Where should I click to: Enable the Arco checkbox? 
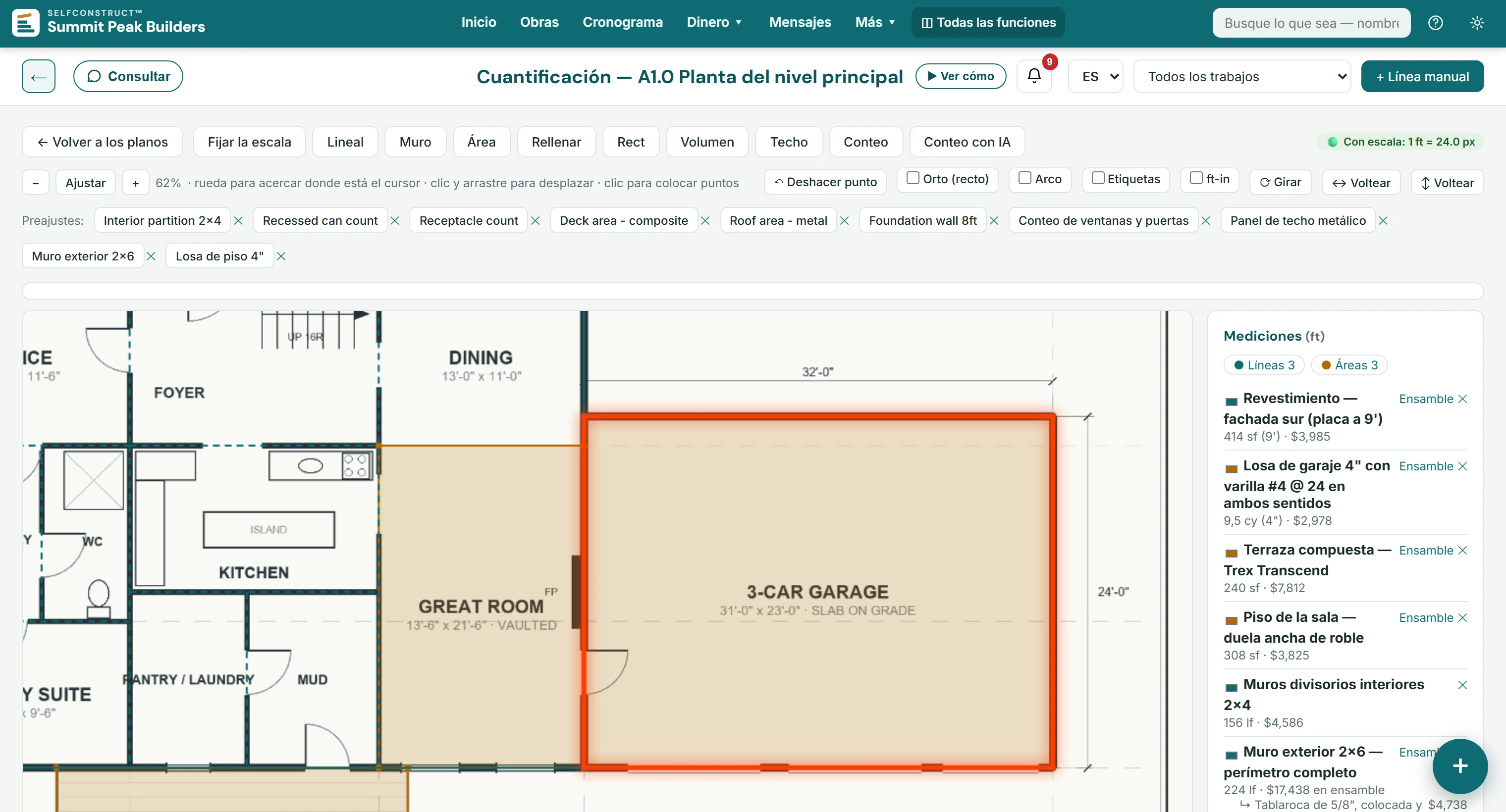coord(1025,178)
